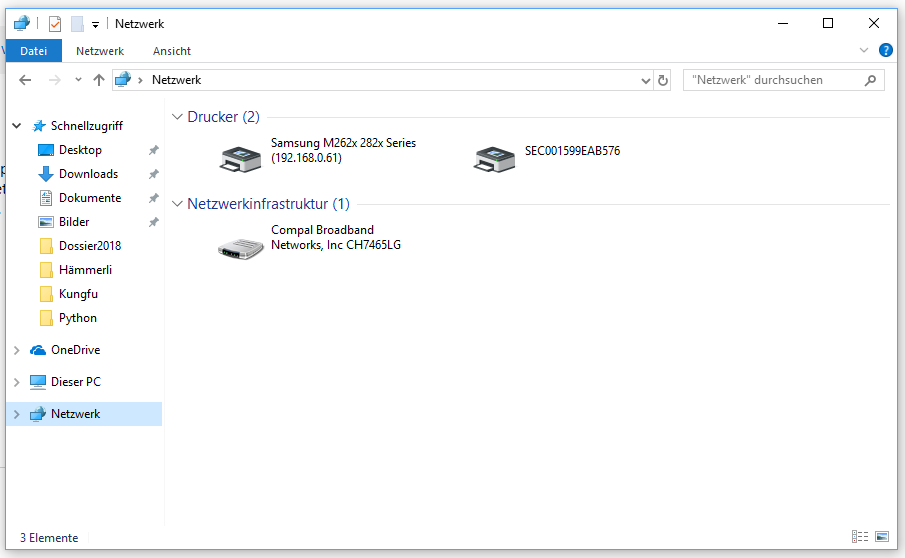The image size is (905, 558).
Task: Open the Ansicht ribbon tab
Action: (171, 51)
